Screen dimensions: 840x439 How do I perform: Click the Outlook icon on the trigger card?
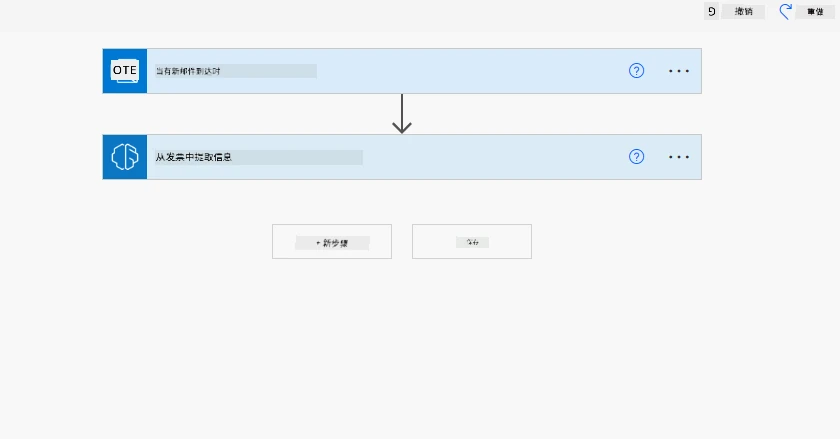click(125, 71)
